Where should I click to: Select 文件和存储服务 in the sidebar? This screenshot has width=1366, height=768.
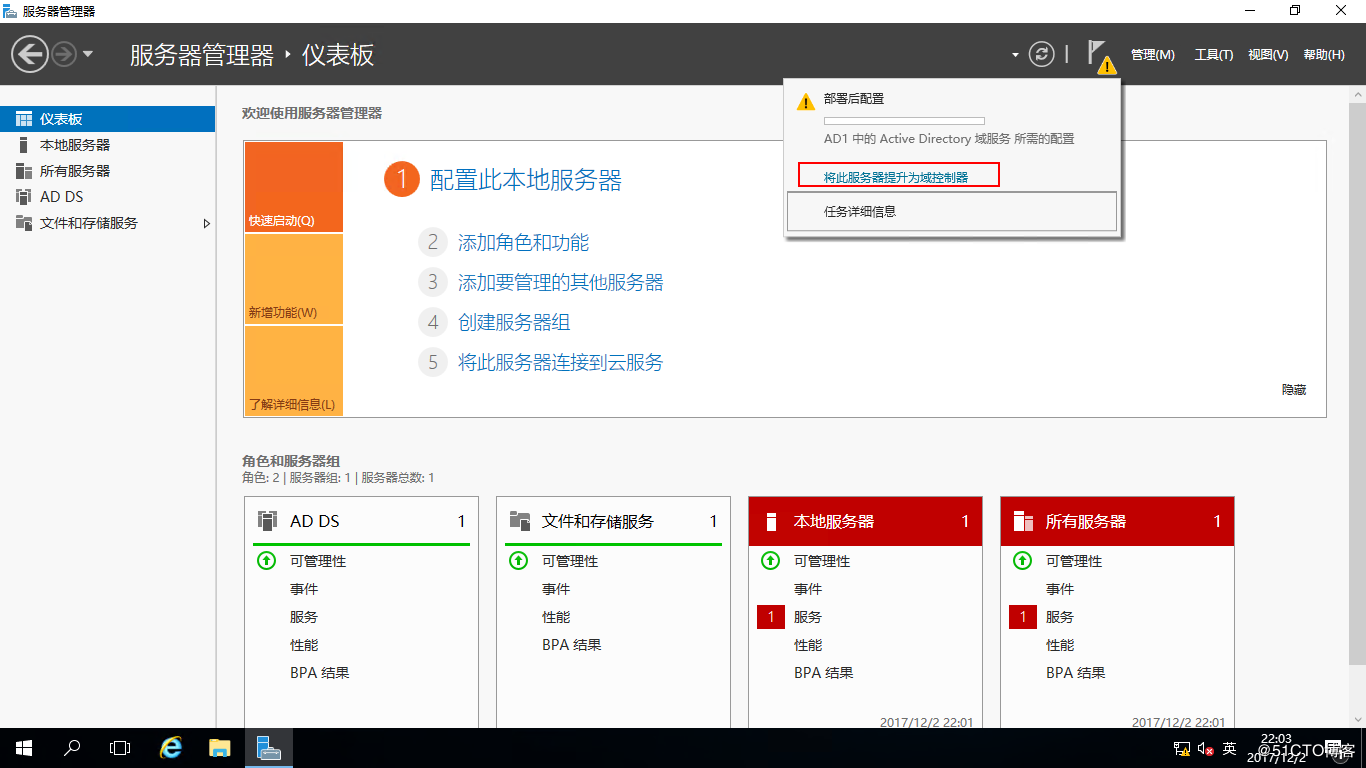coord(107,223)
